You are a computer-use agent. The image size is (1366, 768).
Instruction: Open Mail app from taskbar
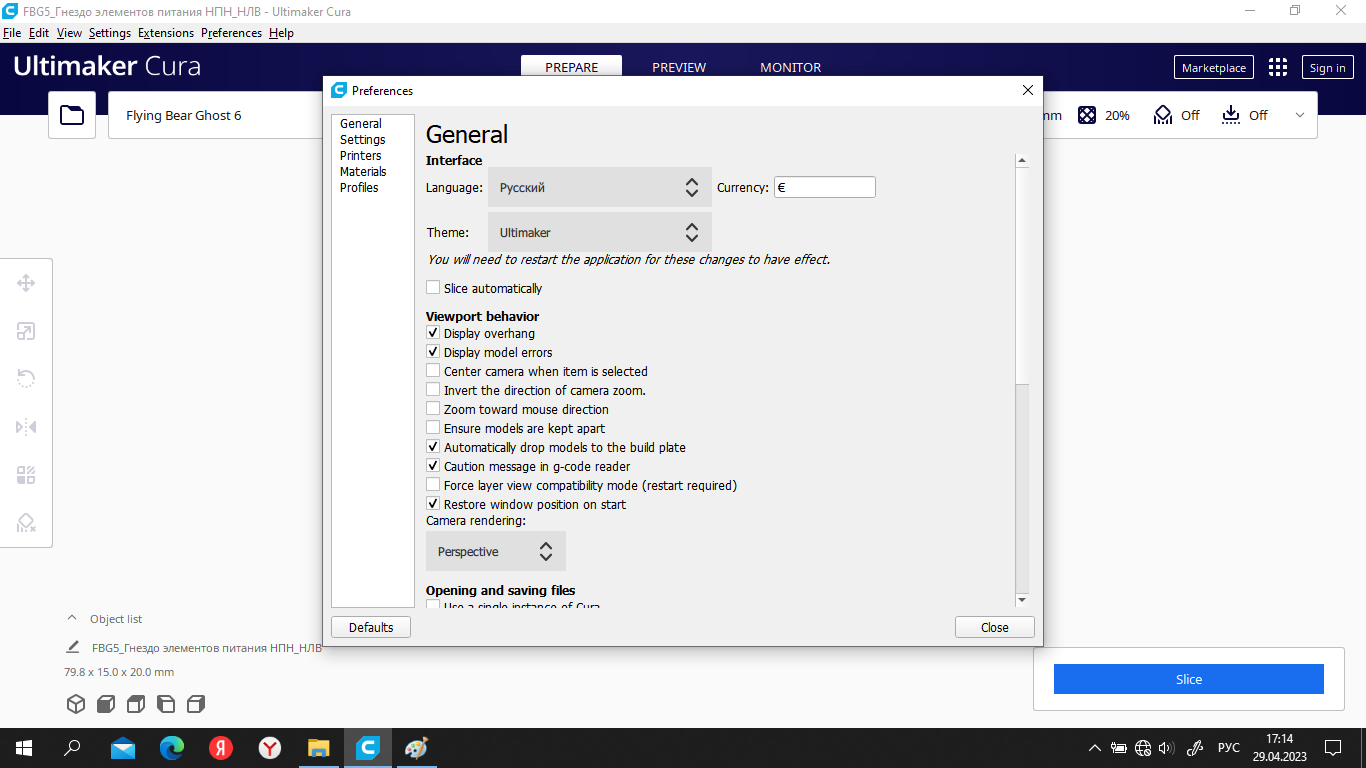click(x=123, y=747)
